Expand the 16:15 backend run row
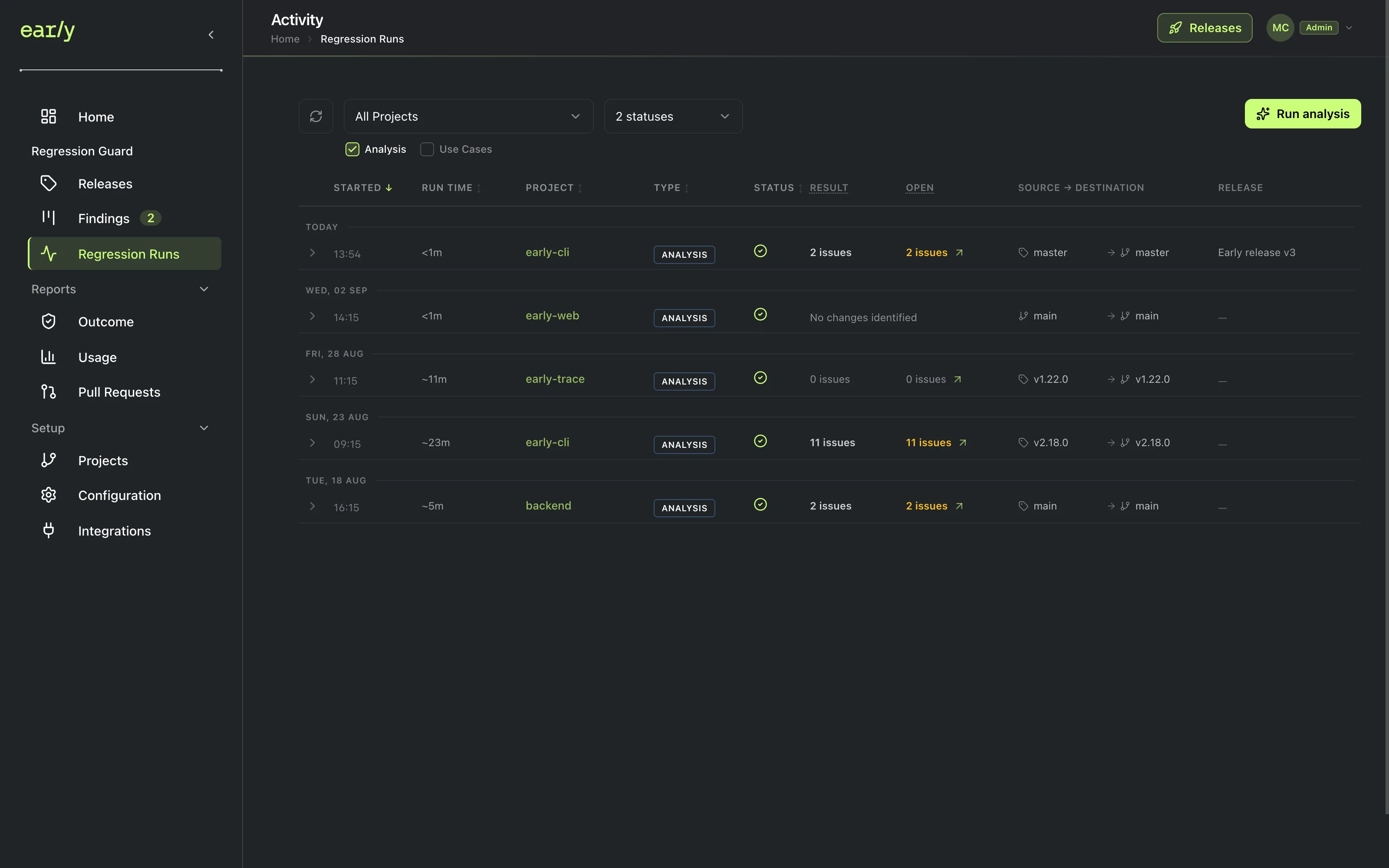 [312, 506]
